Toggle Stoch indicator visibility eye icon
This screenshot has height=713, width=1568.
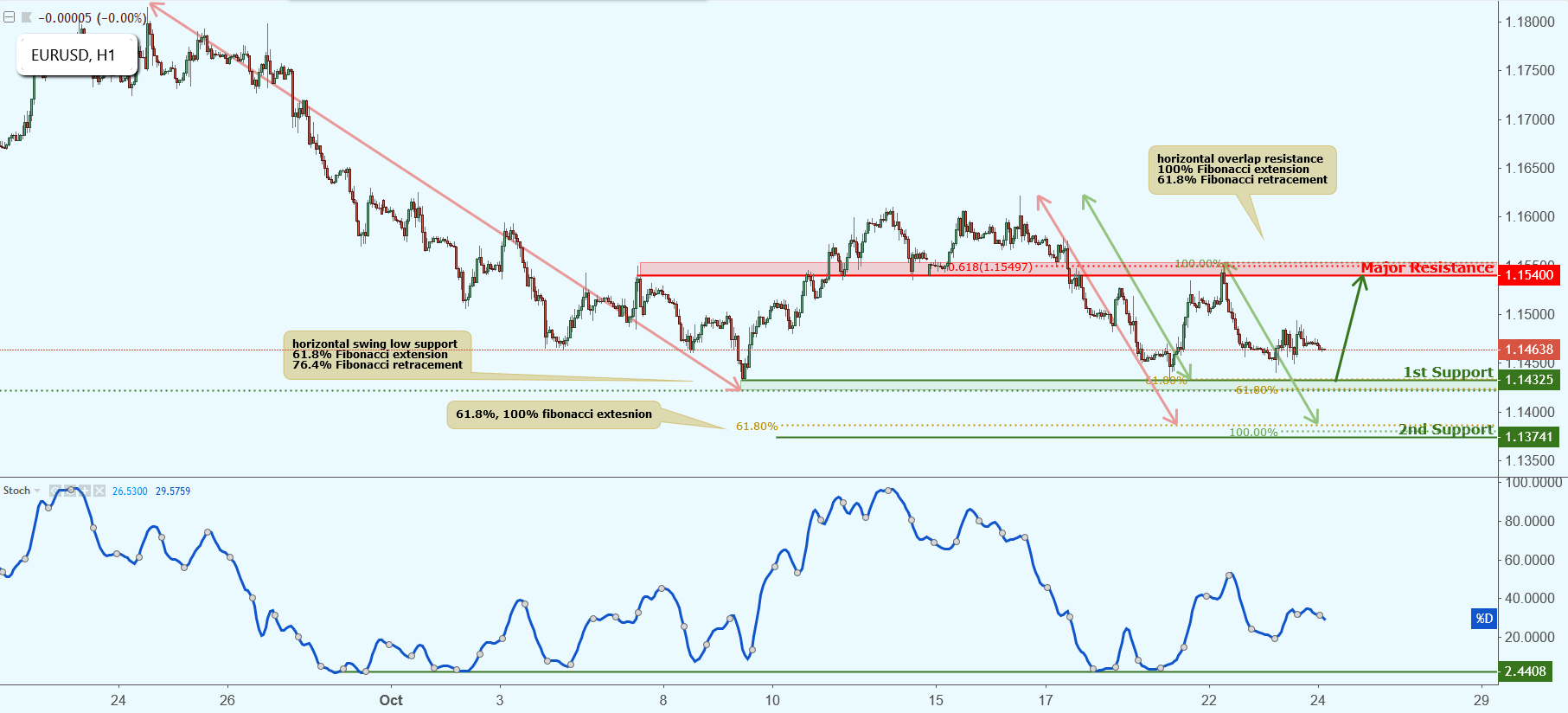[x=55, y=491]
